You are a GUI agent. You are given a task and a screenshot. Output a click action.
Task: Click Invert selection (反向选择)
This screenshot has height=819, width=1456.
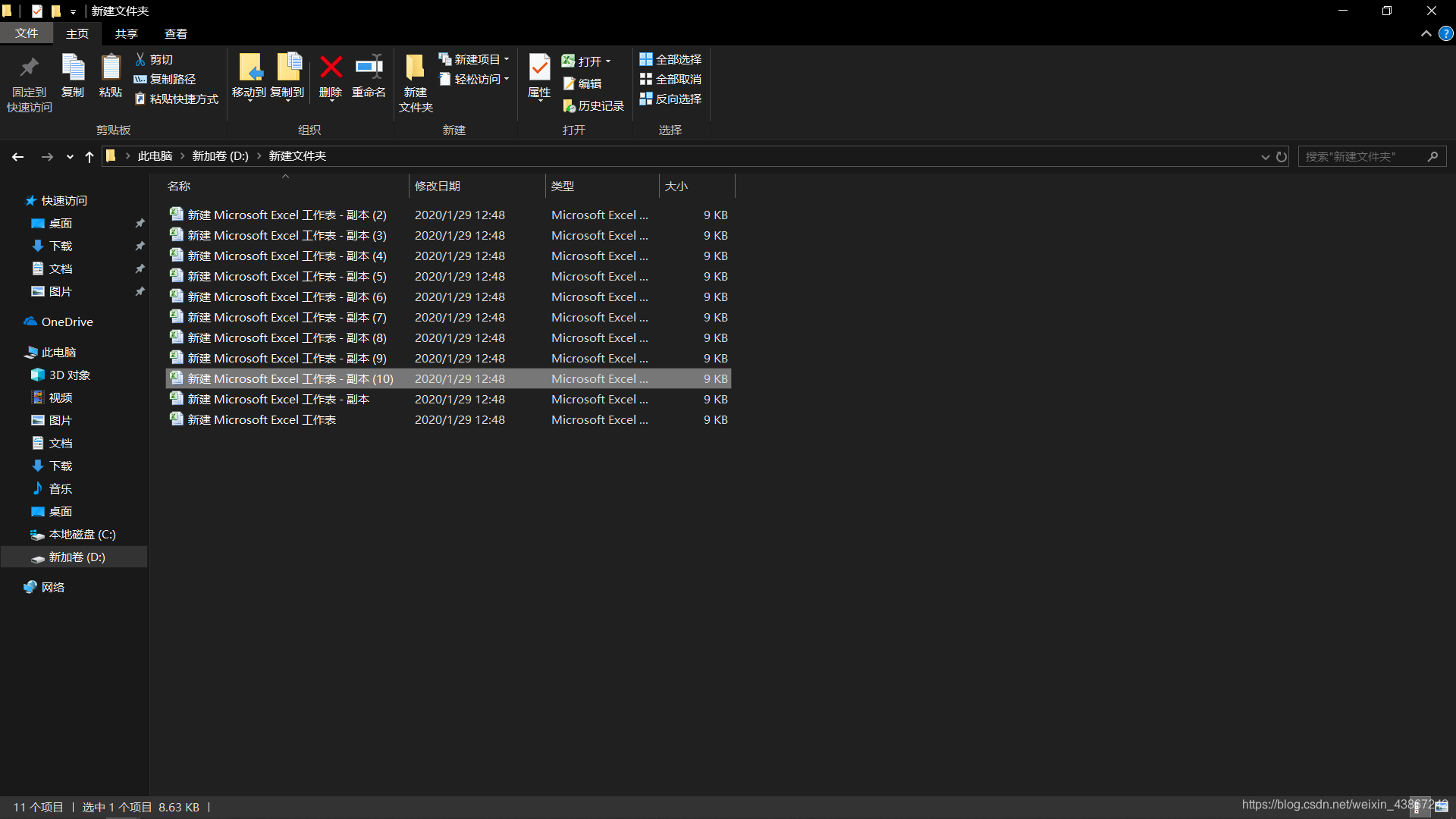tap(670, 99)
